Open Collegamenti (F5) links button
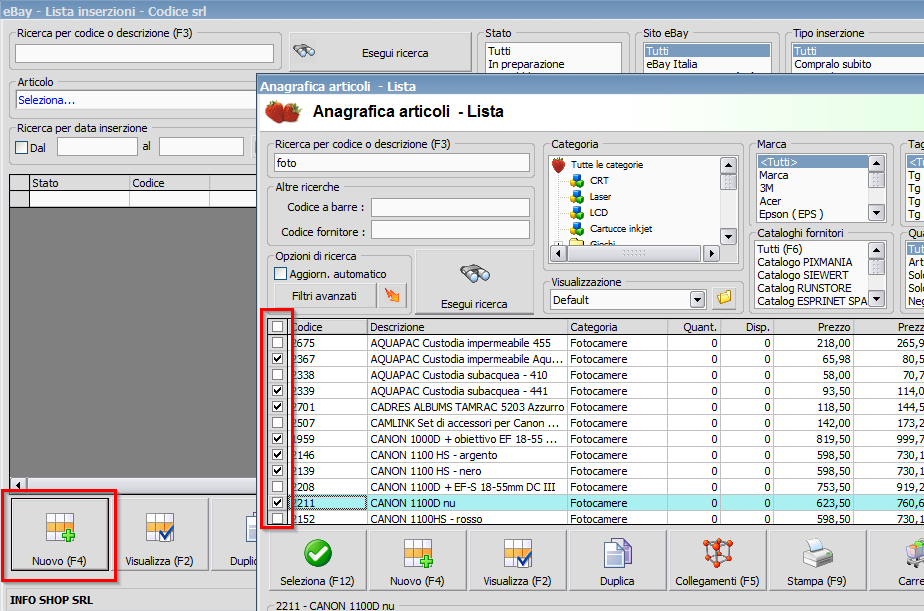This screenshot has width=924, height=611. [717, 560]
